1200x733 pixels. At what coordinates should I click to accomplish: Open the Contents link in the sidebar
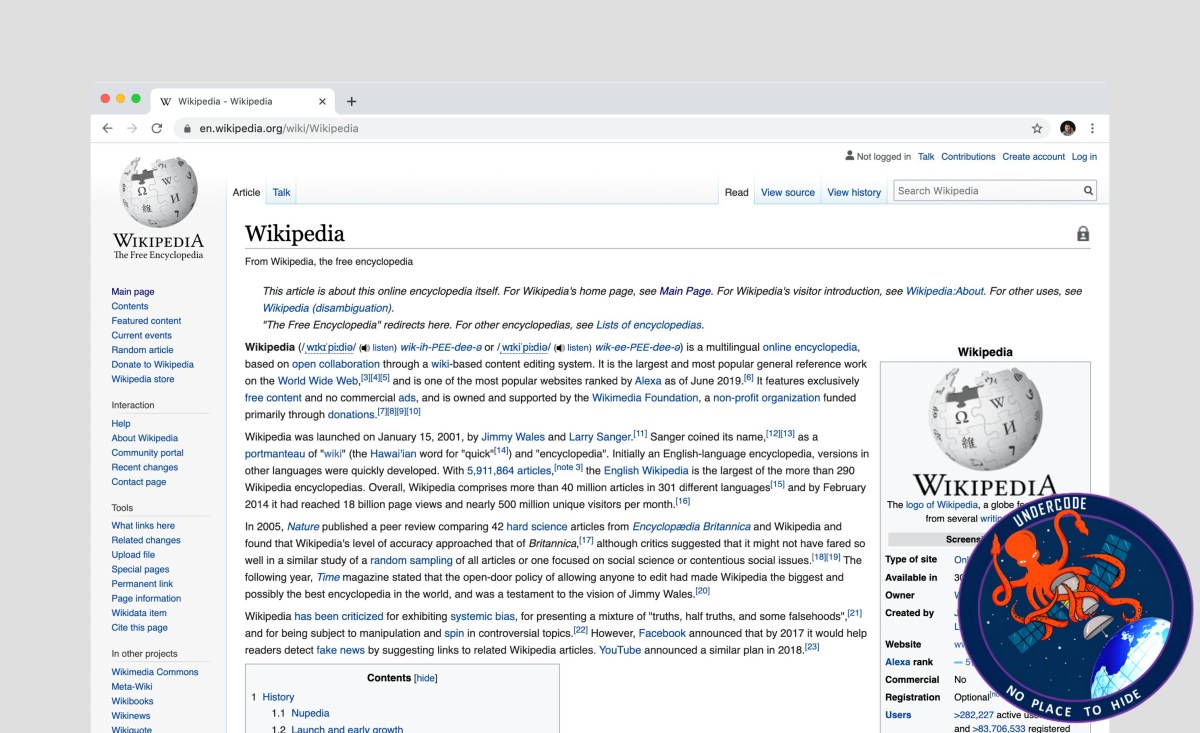coord(130,306)
